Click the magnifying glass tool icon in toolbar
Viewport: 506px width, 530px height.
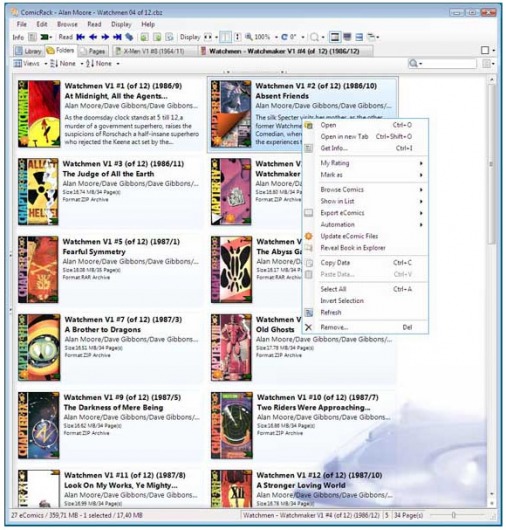(x=314, y=37)
